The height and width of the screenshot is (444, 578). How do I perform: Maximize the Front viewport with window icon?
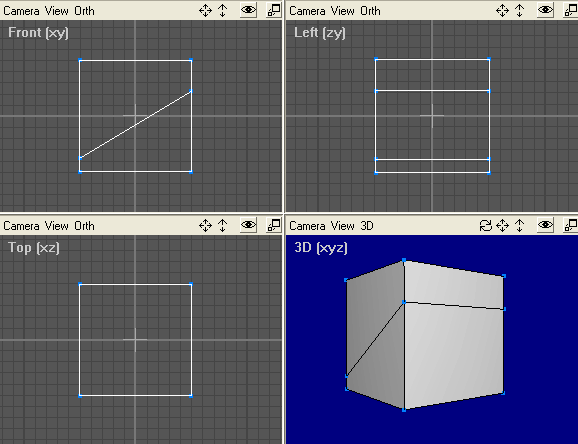(x=274, y=10)
